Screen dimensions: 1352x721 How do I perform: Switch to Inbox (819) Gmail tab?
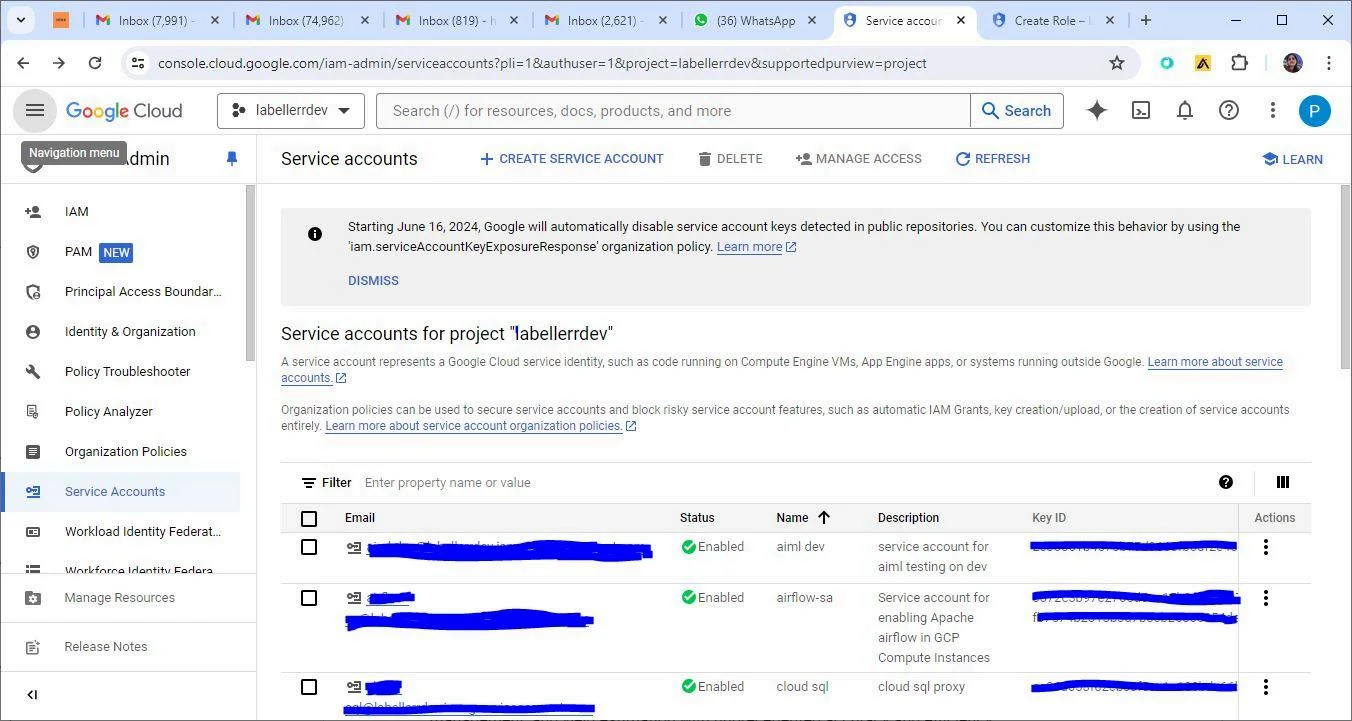456,20
